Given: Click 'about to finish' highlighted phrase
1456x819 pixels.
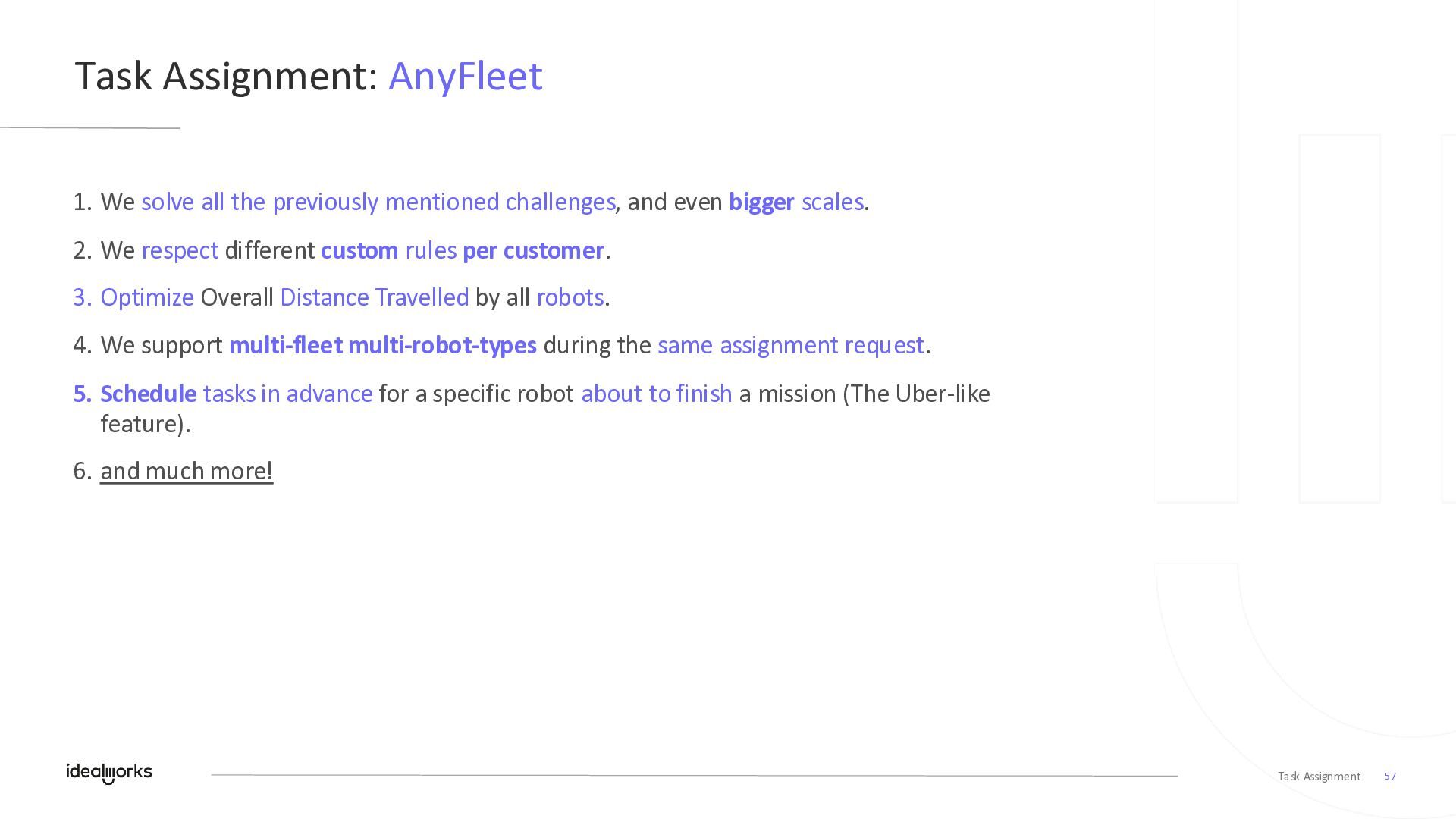Looking at the screenshot, I should pyautogui.click(x=656, y=394).
